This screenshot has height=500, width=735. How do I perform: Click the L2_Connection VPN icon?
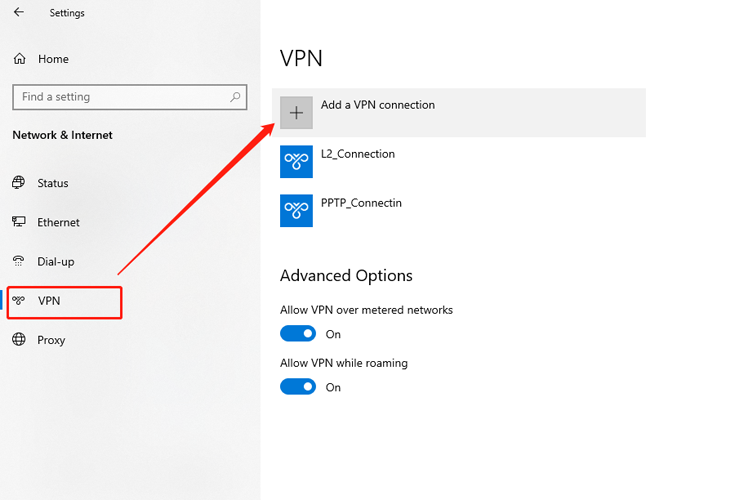tap(296, 162)
